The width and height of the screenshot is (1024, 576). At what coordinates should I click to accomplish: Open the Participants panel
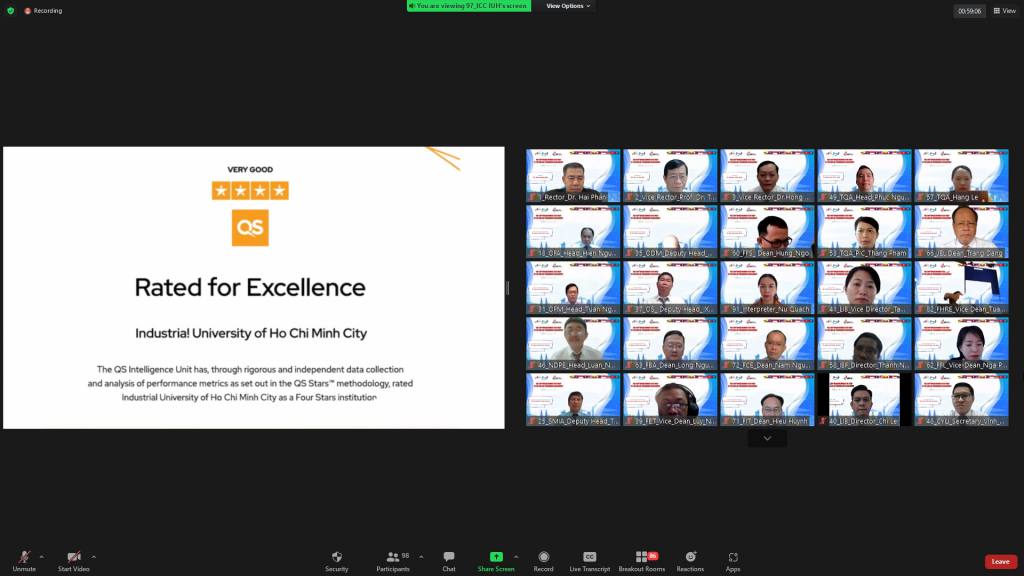[393, 561]
